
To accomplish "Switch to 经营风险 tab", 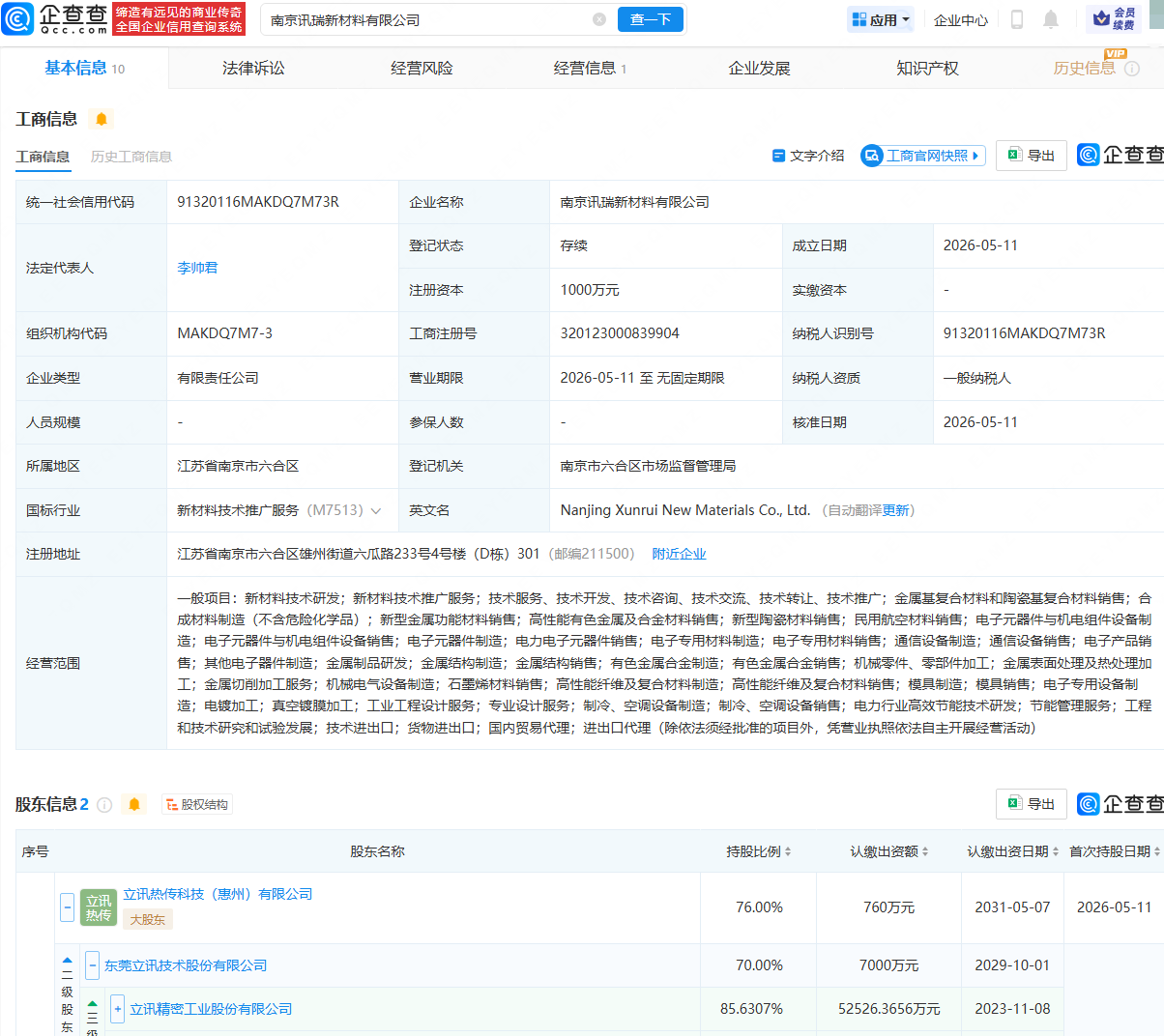I will pos(422,68).
